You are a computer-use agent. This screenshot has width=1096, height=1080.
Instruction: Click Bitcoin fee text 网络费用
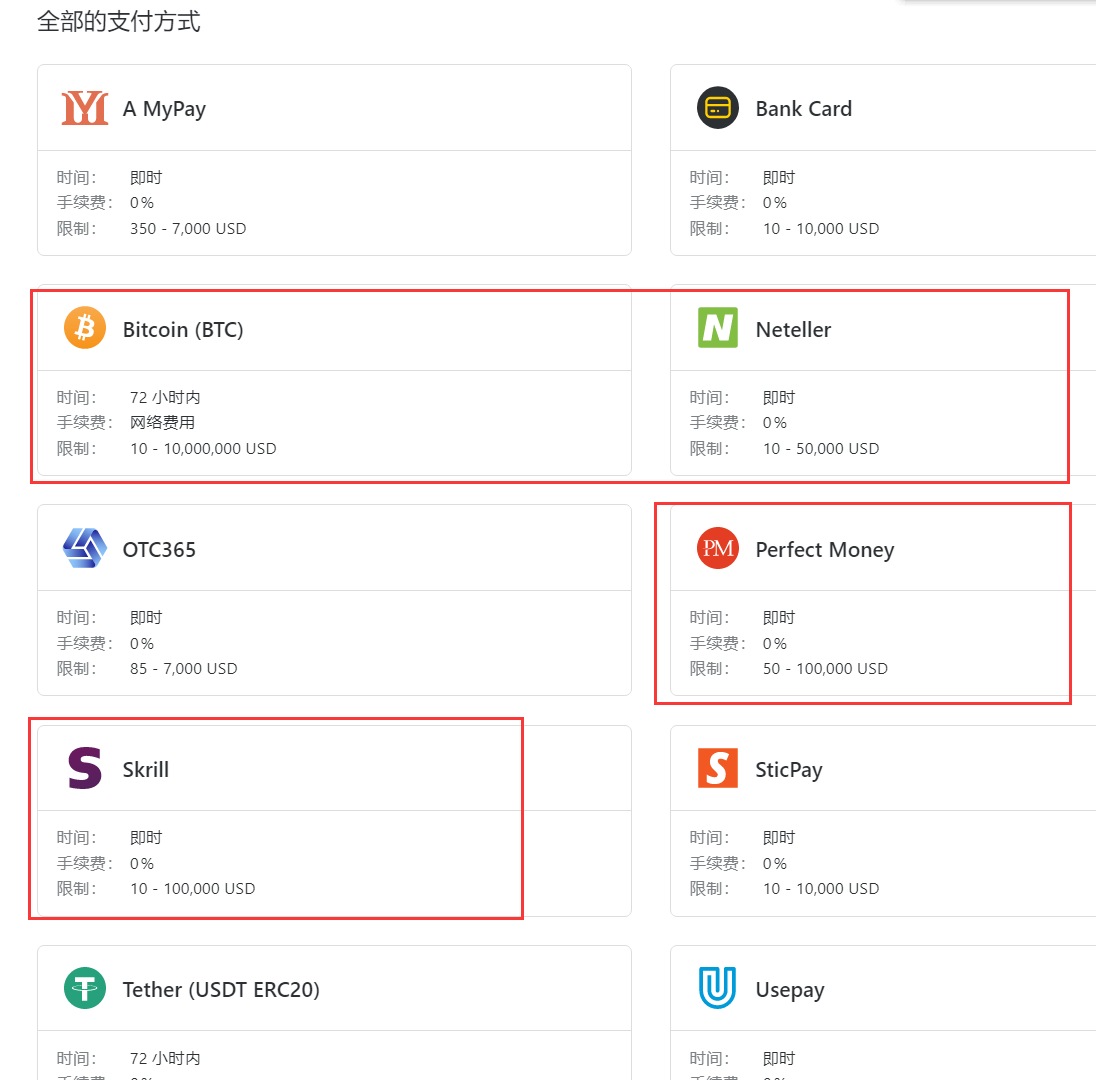163,423
